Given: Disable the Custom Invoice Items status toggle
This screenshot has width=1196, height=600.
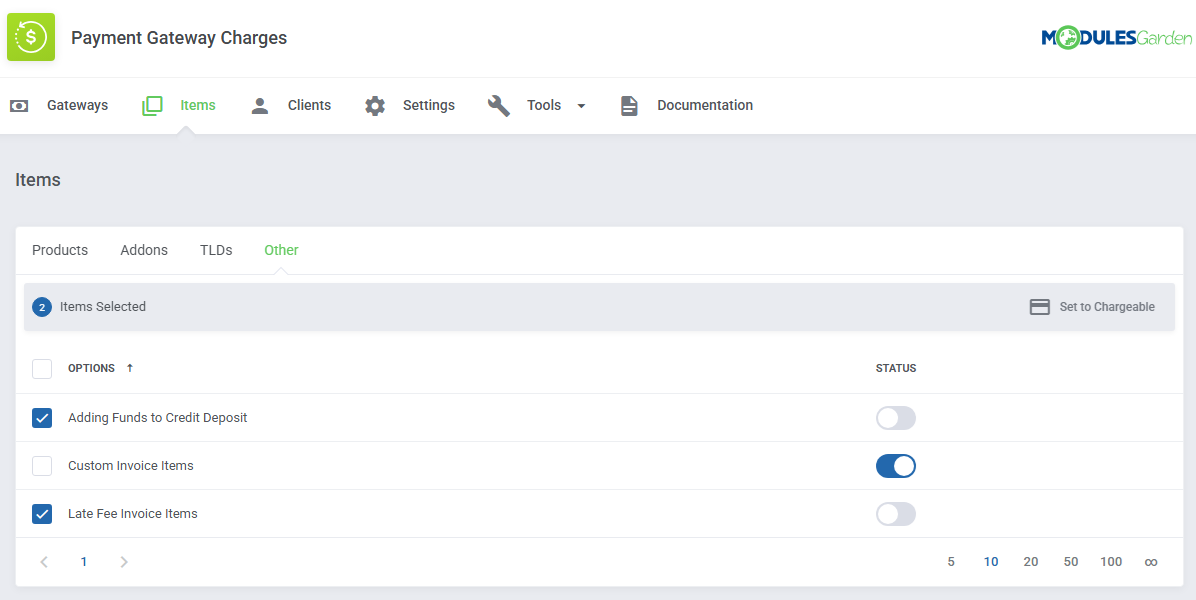Looking at the screenshot, I should 895,466.
